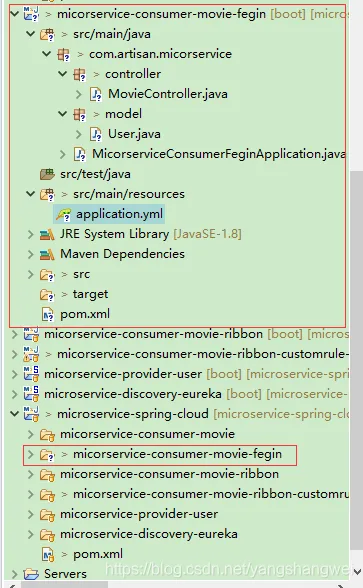Click the application.yml leaf icon

coord(63,214)
